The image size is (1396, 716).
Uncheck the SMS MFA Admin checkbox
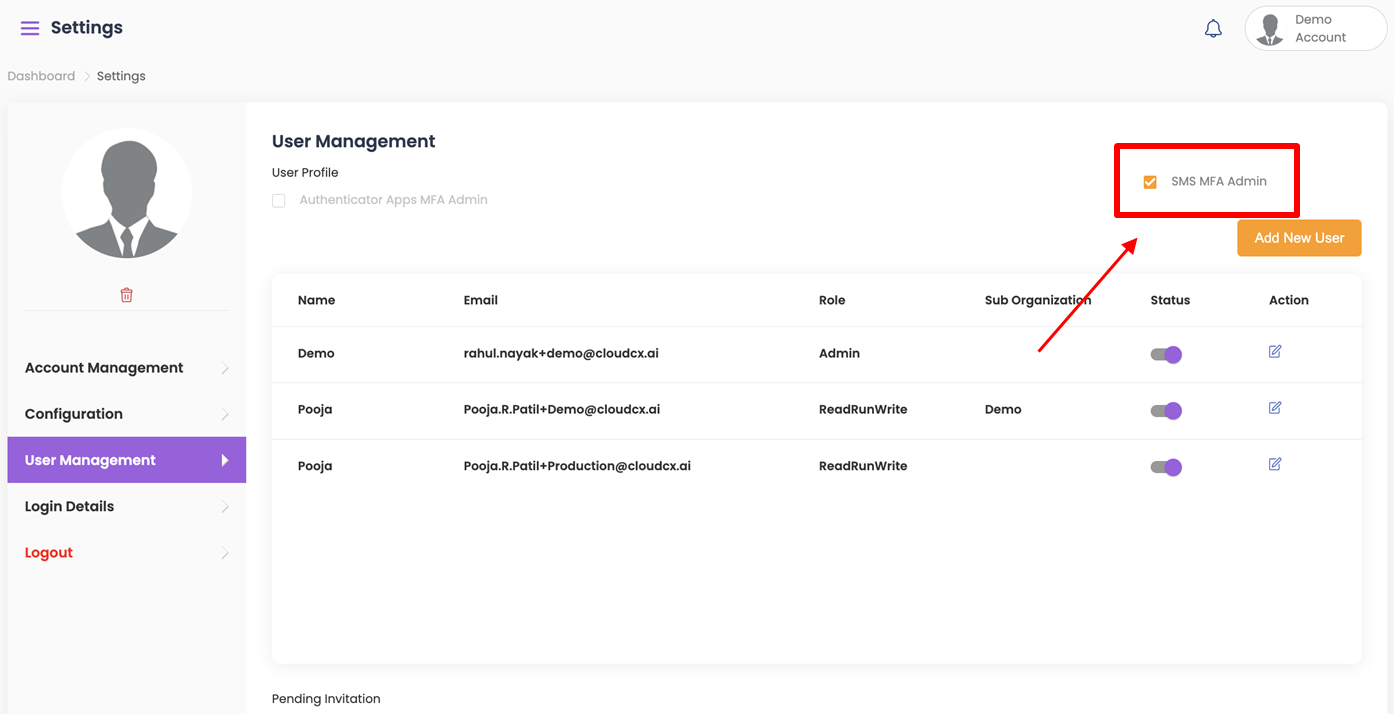[x=1150, y=182]
